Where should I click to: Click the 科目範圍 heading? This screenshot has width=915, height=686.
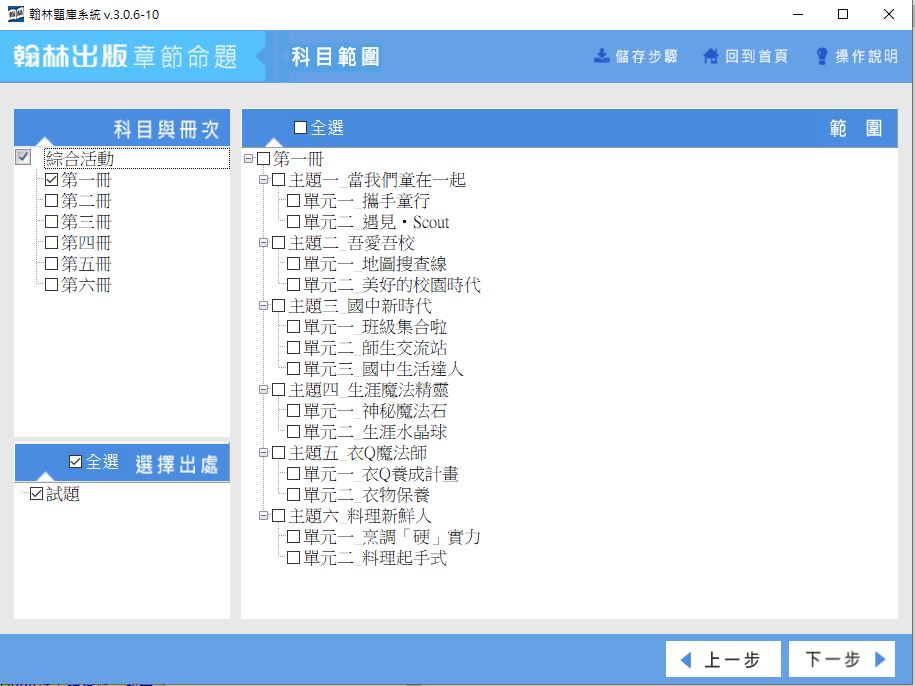(336, 57)
